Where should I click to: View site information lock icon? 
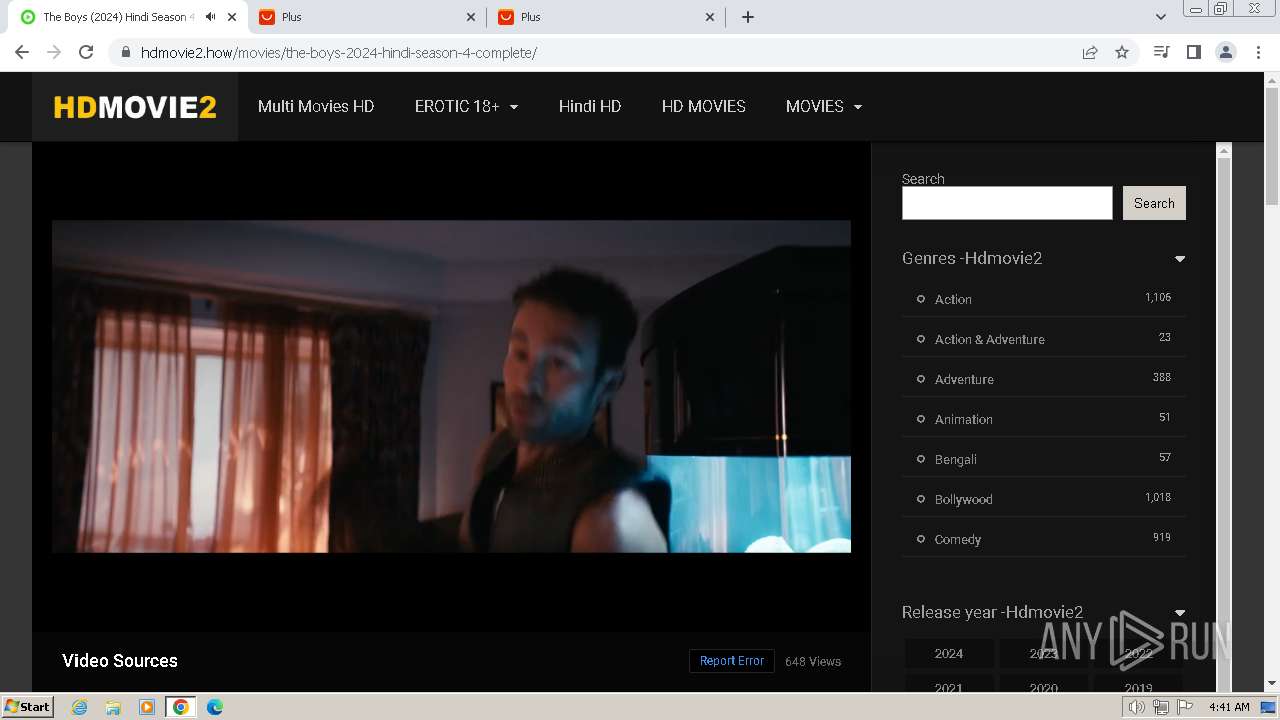(x=126, y=52)
